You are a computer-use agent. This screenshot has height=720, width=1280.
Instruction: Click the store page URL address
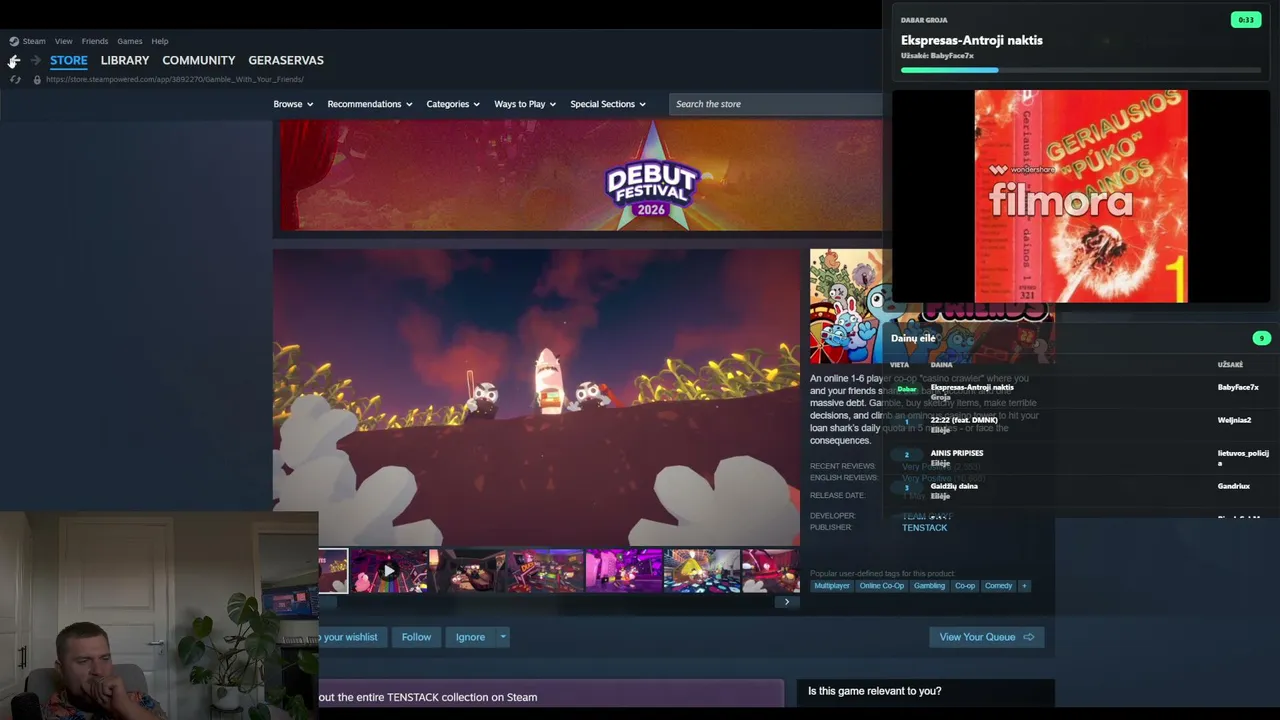point(175,79)
